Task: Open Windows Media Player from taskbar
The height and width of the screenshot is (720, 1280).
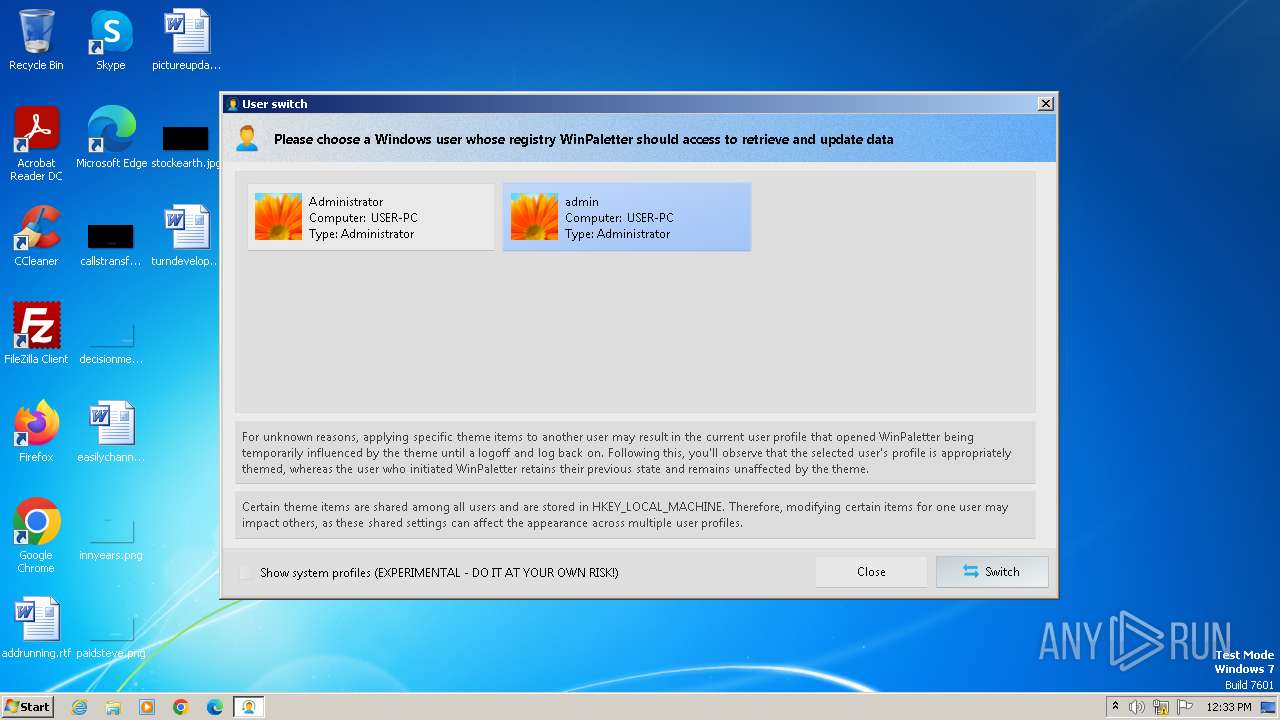Action: click(x=147, y=707)
